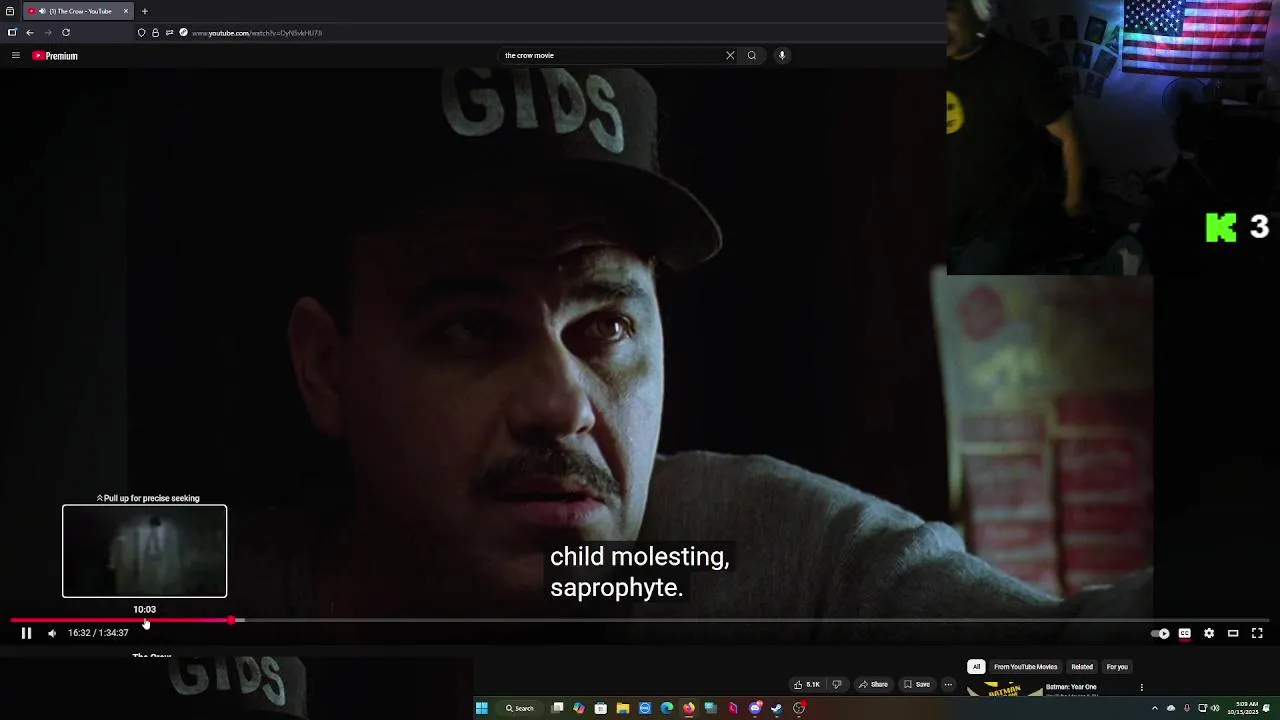The height and width of the screenshot is (720, 1280).
Task: Toggle browser sidebar panel icon
Action: pos(12,33)
